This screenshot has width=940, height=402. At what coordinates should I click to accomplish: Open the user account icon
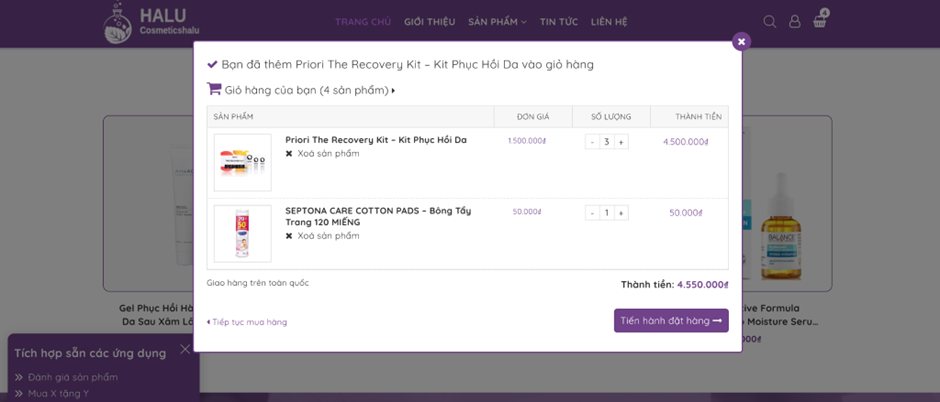794,22
